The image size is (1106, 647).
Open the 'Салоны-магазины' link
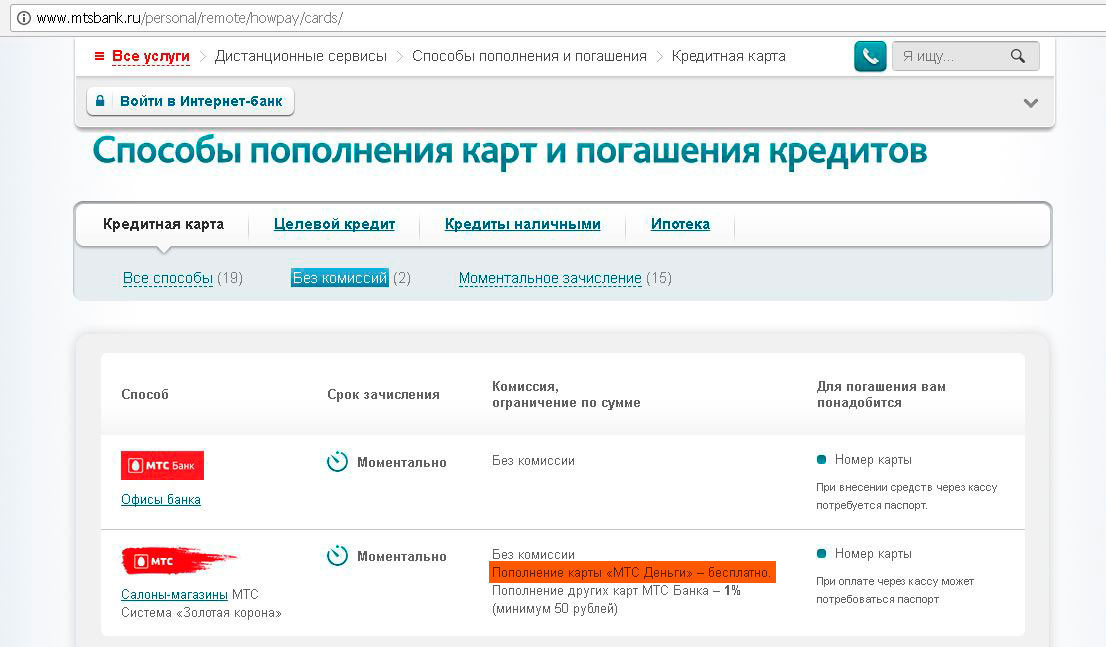click(x=174, y=594)
